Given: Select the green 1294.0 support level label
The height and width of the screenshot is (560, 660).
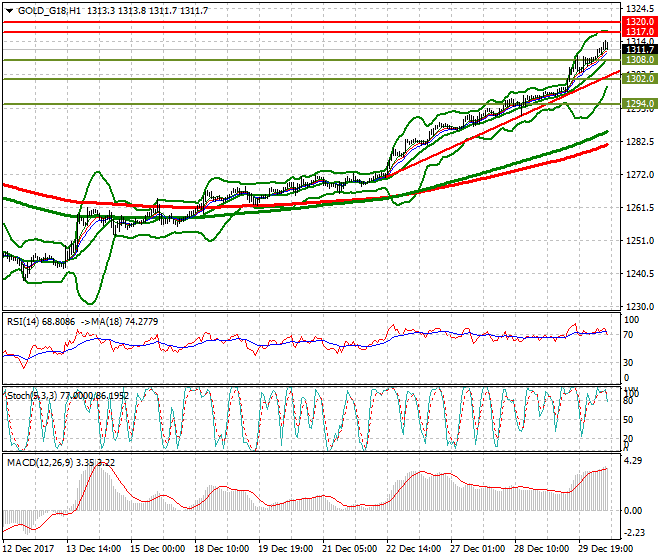Looking at the screenshot, I should 639,104.
